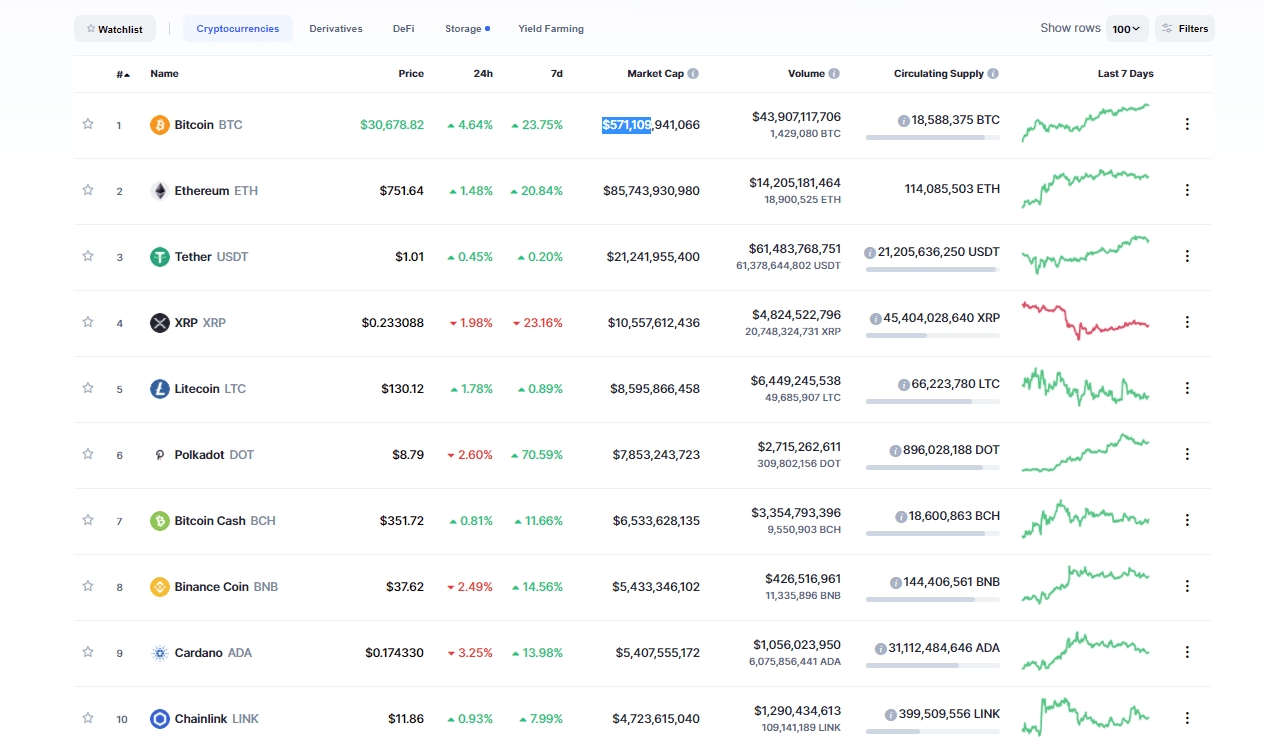Click info icon beside Litecoin circulating supply
Image resolution: width=1264 pixels, height=743 pixels.
tap(903, 384)
